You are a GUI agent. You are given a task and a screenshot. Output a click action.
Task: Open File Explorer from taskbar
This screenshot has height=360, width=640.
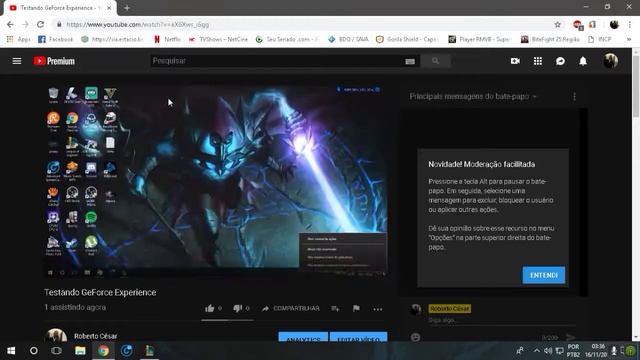click(80, 351)
